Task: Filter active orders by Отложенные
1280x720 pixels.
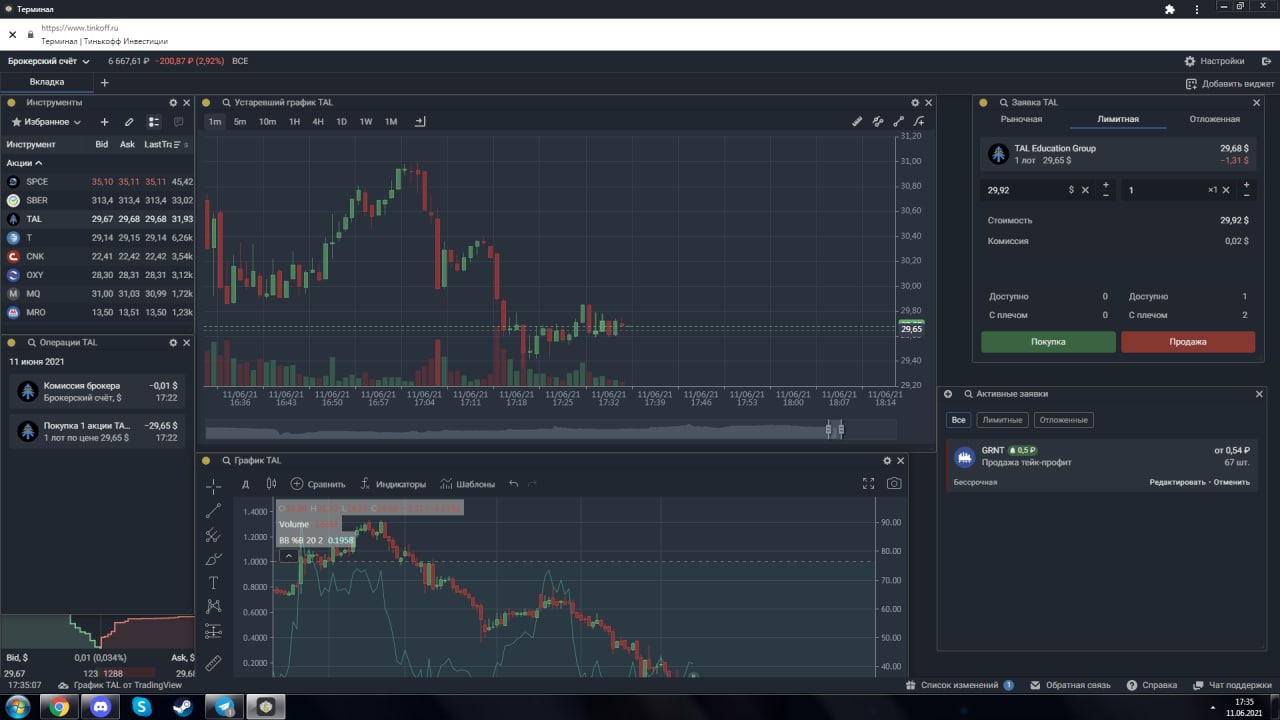Action: point(1064,420)
